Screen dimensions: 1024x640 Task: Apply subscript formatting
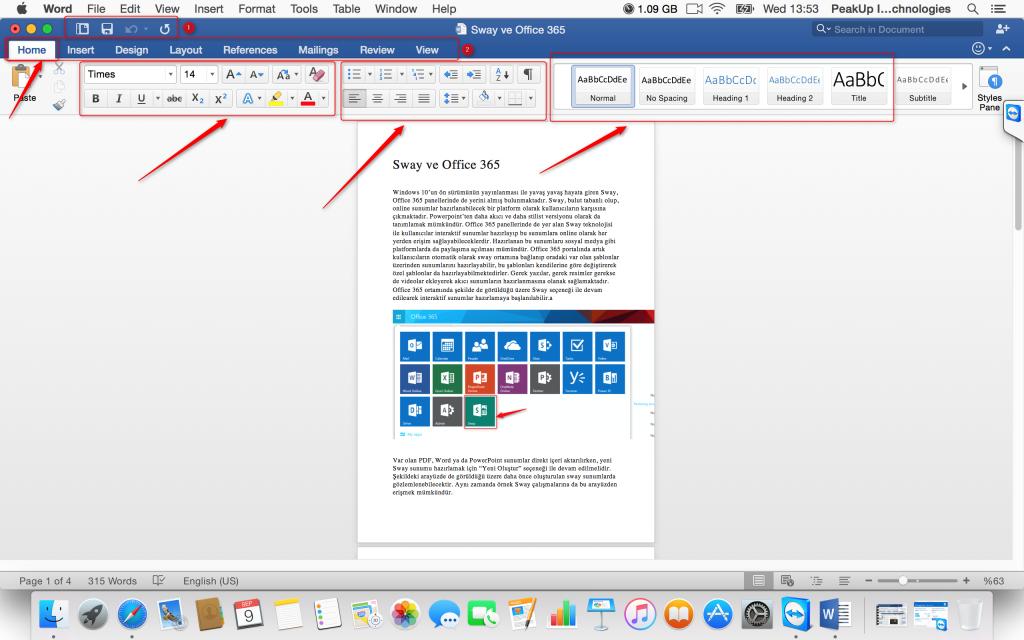(x=197, y=99)
